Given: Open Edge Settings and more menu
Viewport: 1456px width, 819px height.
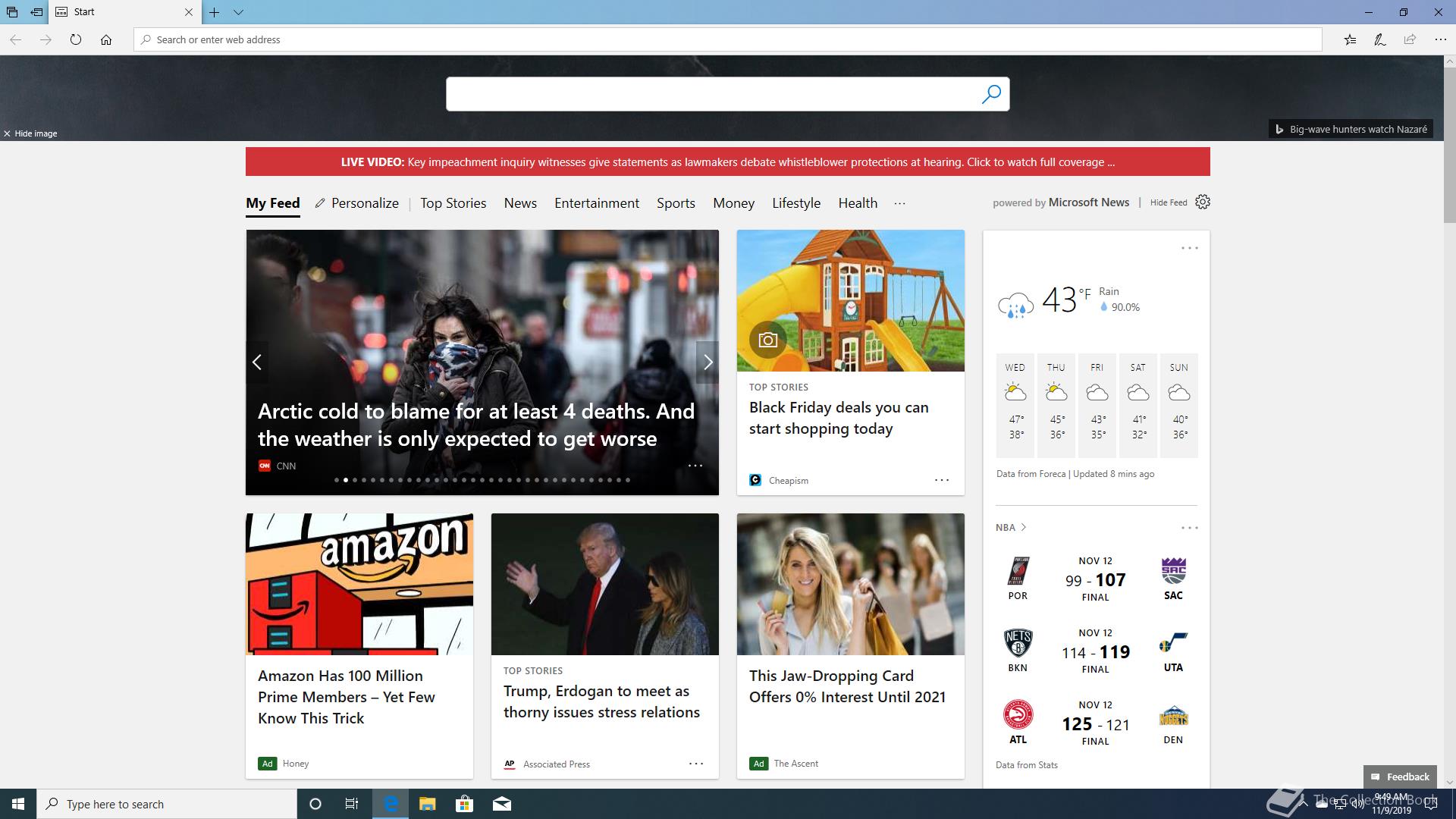Looking at the screenshot, I should tap(1440, 39).
